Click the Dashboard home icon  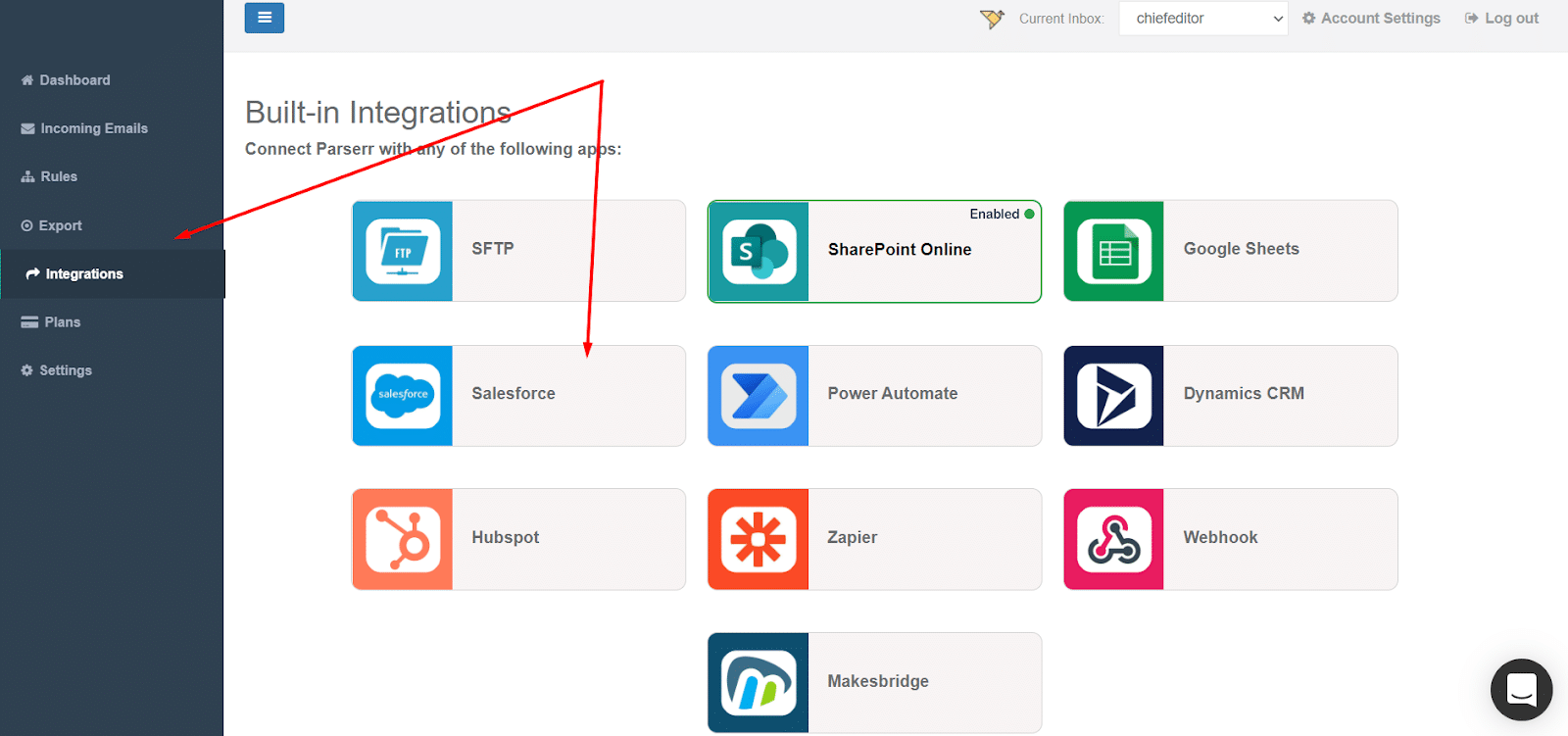click(27, 80)
